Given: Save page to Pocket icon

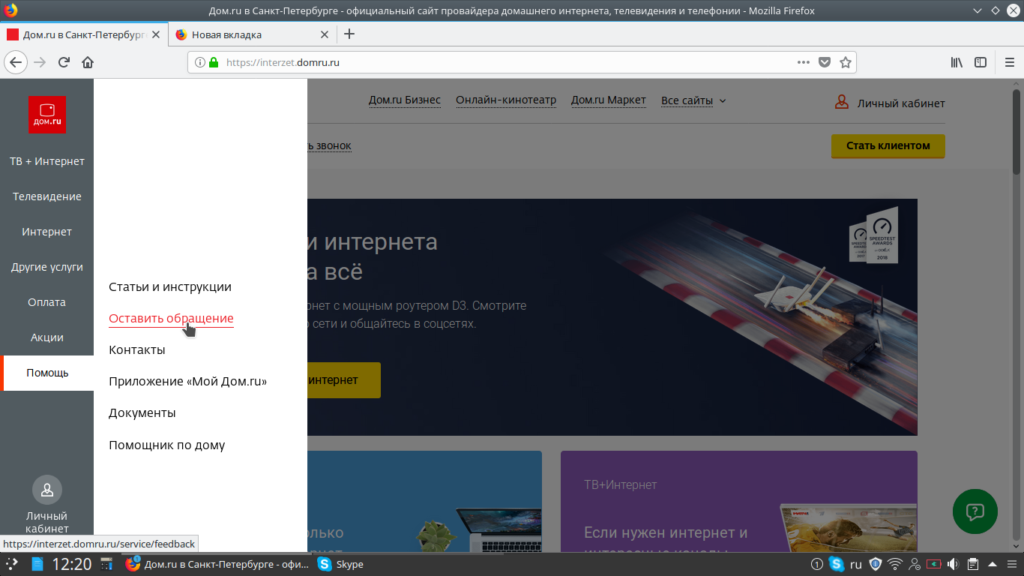Looking at the screenshot, I should point(825,62).
